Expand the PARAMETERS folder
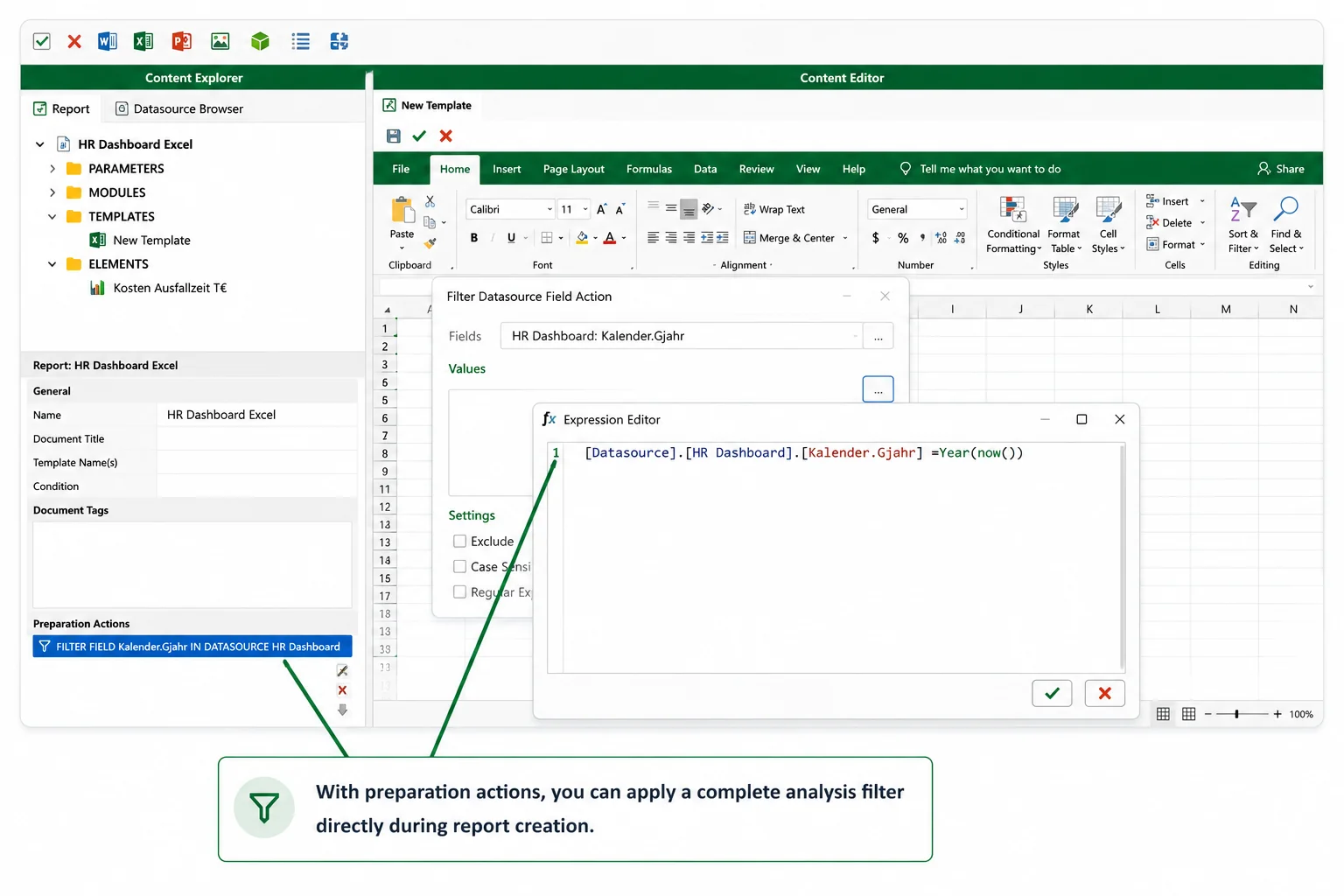Viewport: 1344px width, 896px height. coord(52,169)
